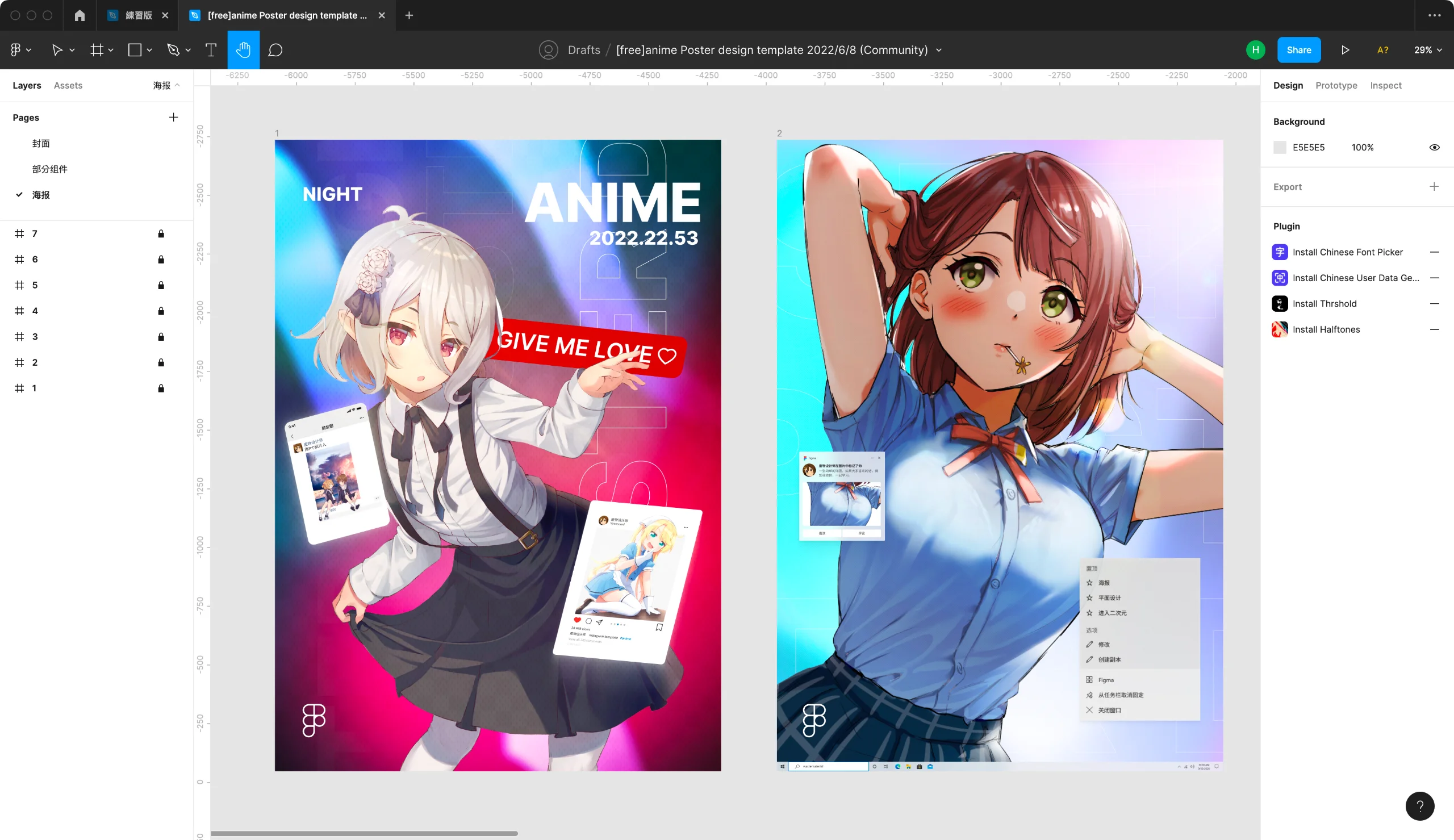Click the frame 2 label on canvas
This screenshot has height=840, width=1454.
[779, 133]
